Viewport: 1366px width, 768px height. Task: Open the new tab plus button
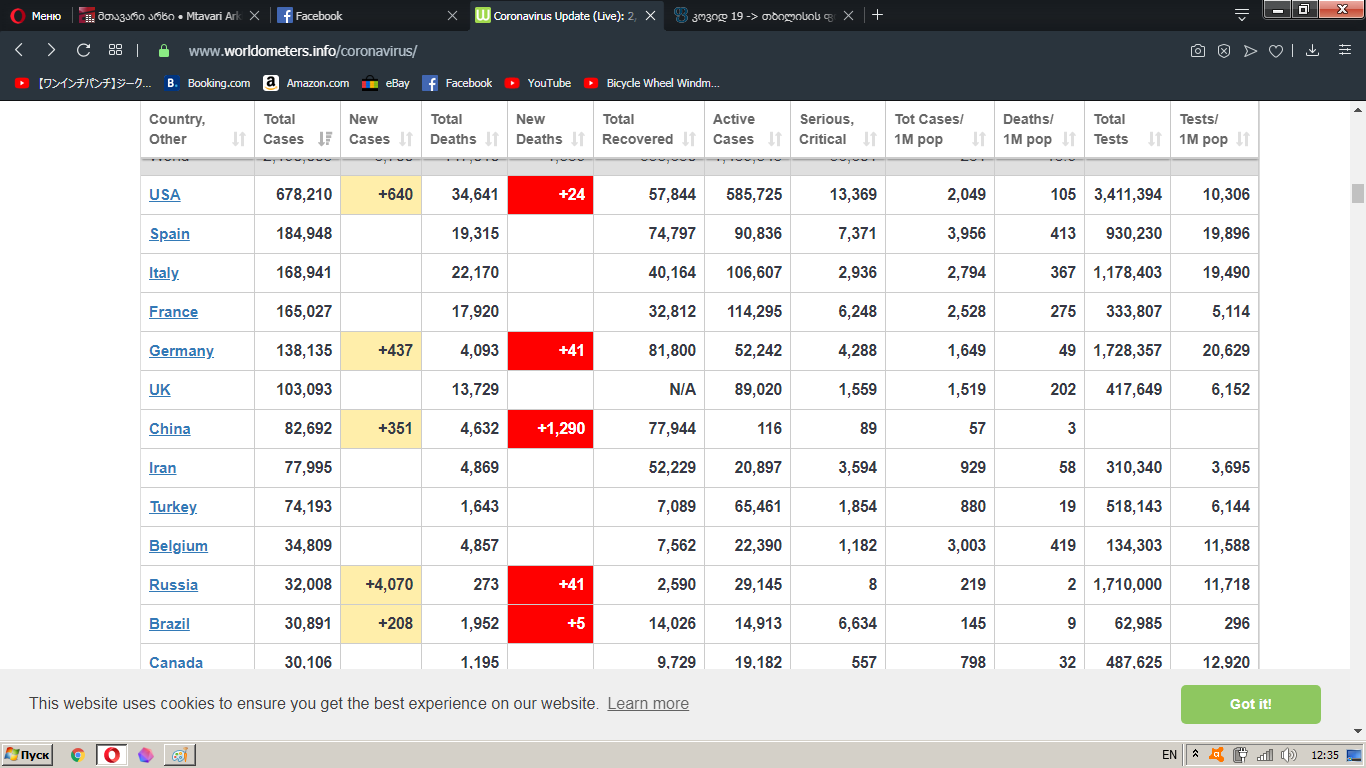coord(877,15)
